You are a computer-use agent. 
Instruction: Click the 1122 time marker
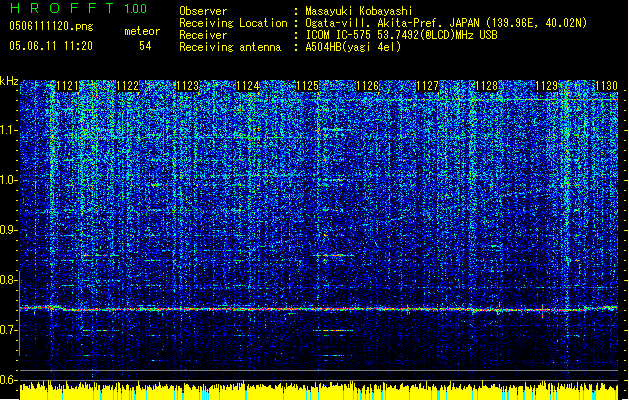pyautogui.click(x=128, y=86)
